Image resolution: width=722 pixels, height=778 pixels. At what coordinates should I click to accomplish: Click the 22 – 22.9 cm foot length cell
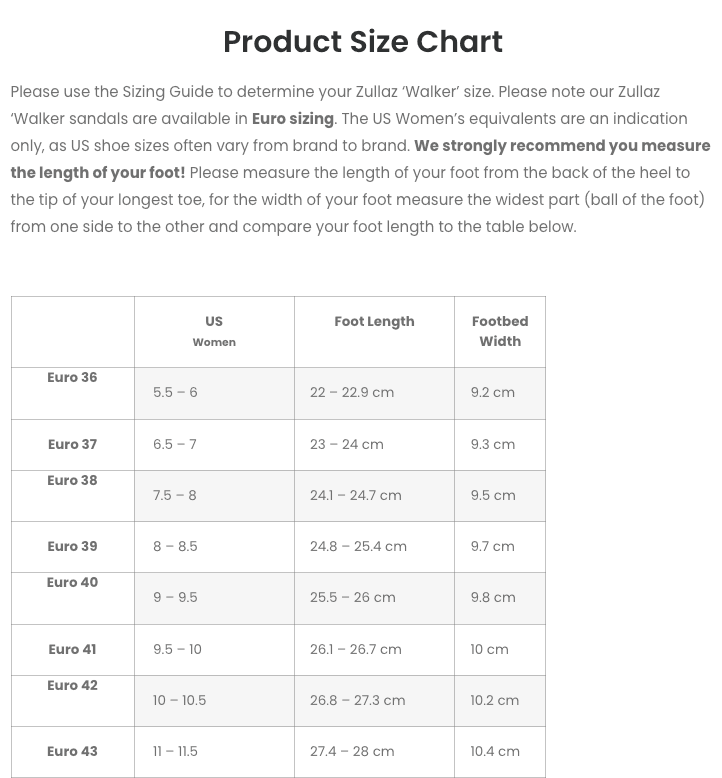352,392
